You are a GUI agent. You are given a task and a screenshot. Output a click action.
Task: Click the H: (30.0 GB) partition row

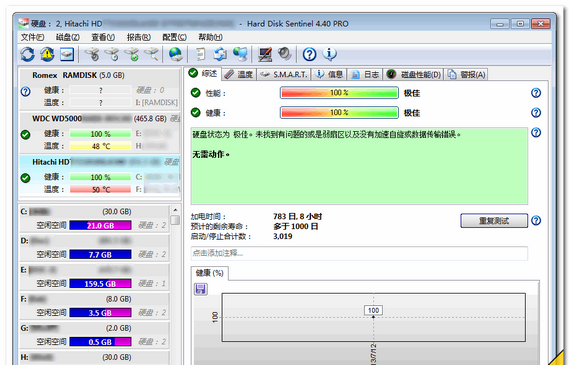pyautogui.click(x=95, y=357)
